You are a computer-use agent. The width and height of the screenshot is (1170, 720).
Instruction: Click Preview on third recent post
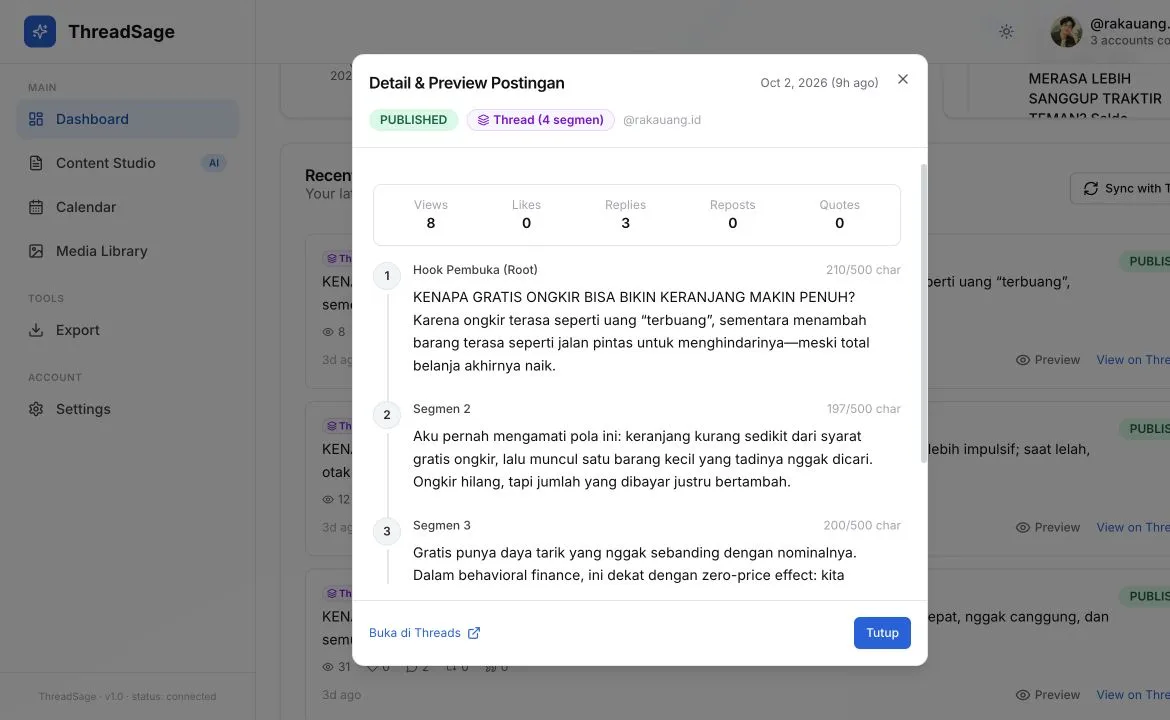1048,695
